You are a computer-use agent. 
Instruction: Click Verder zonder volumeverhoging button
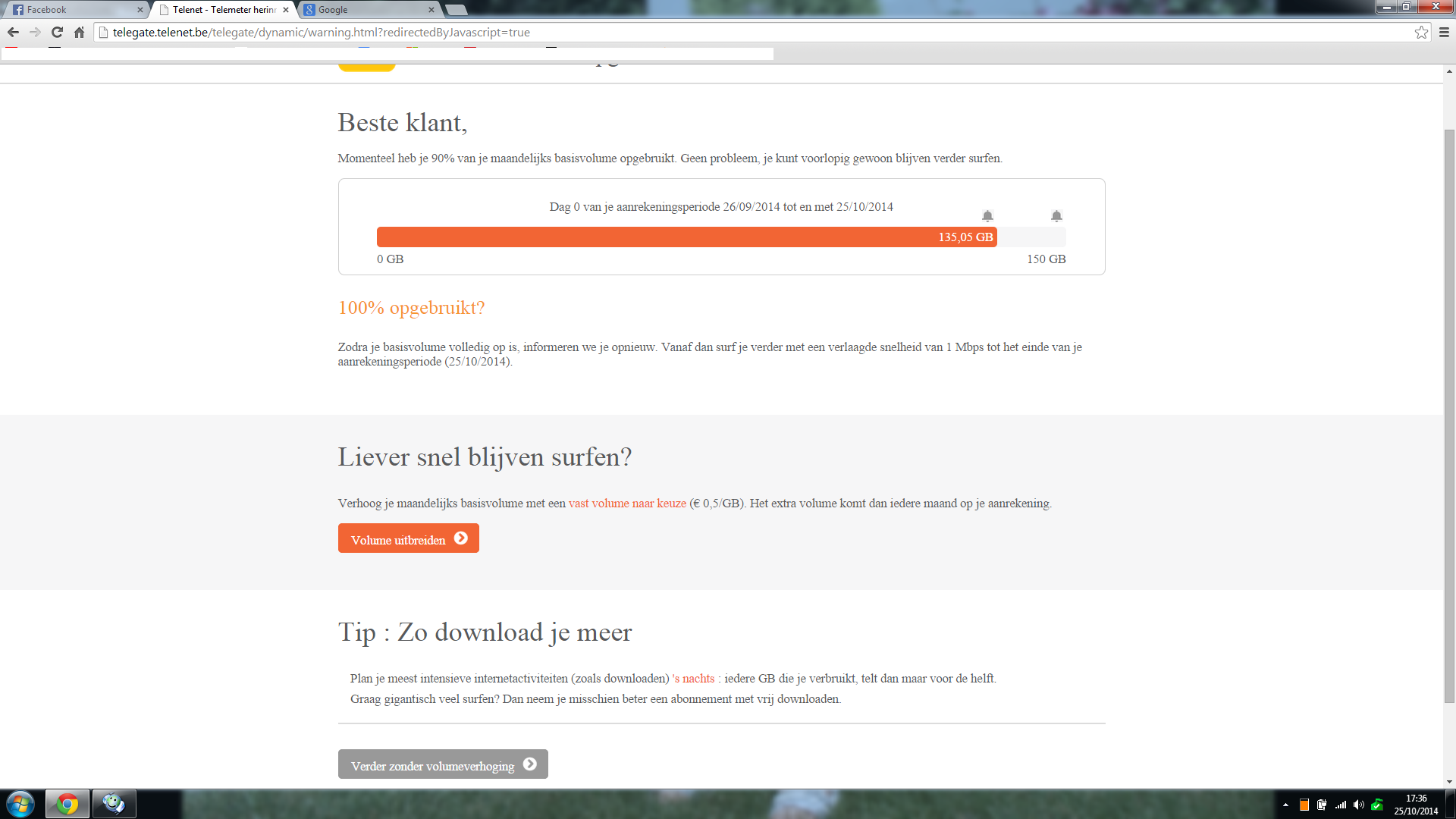(x=443, y=764)
